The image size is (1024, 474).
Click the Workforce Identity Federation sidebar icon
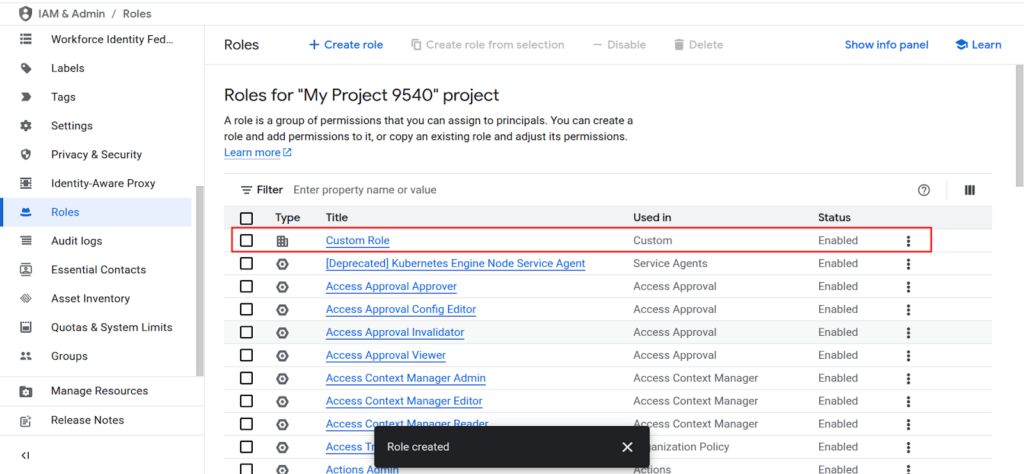[26, 39]
